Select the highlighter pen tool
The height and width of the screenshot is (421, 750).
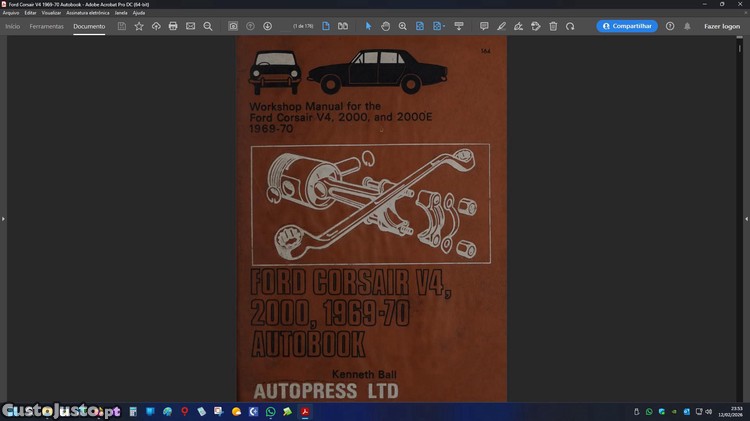(501, 26)
